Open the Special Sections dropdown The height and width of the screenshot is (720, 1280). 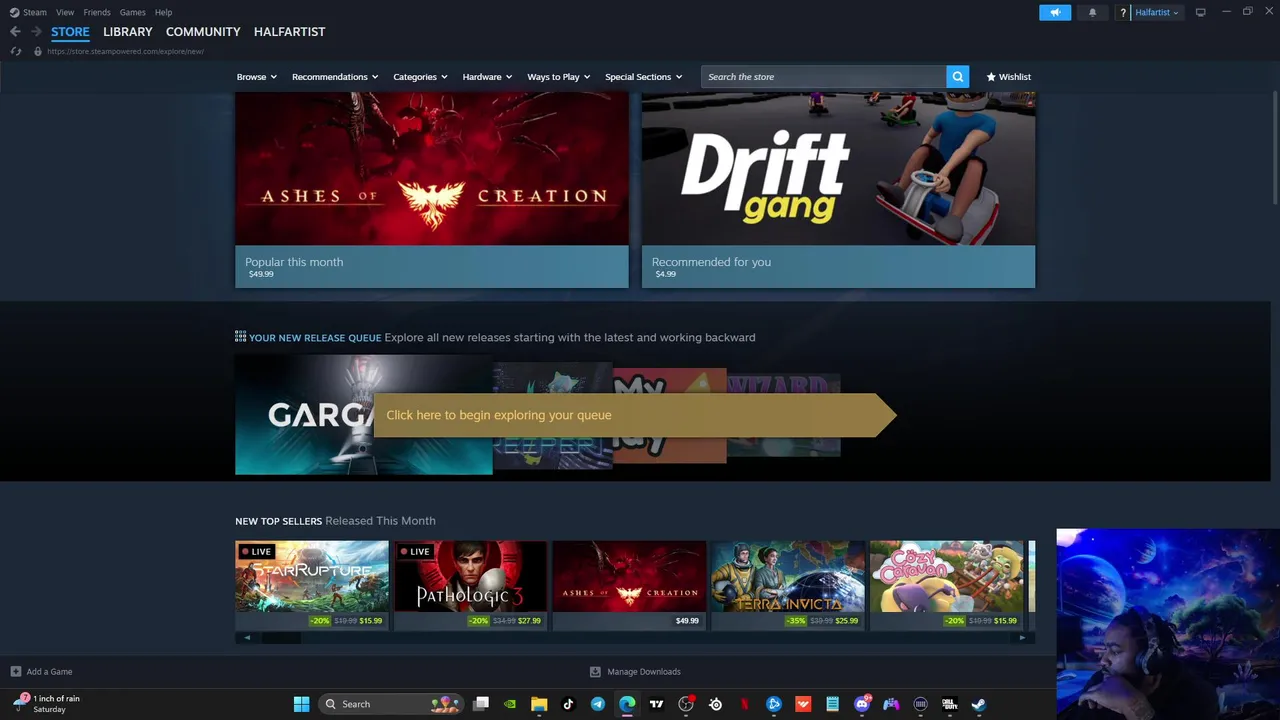(644, 77)
